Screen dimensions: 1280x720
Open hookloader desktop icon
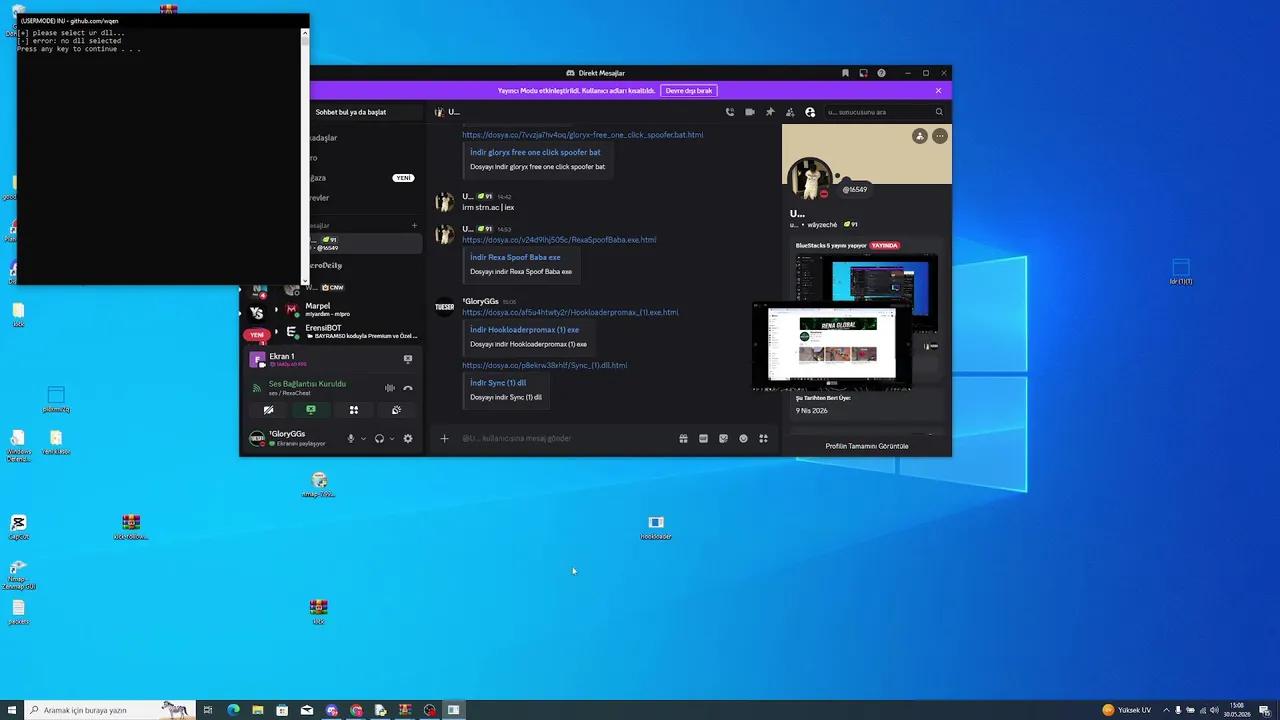point(656,527)
